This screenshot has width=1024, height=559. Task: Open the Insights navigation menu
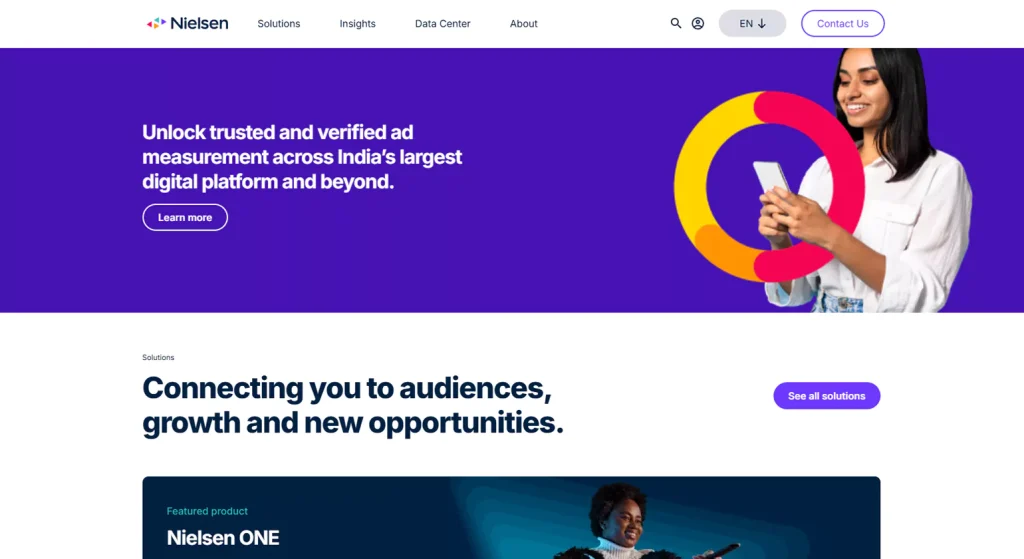tap(357, 24)
